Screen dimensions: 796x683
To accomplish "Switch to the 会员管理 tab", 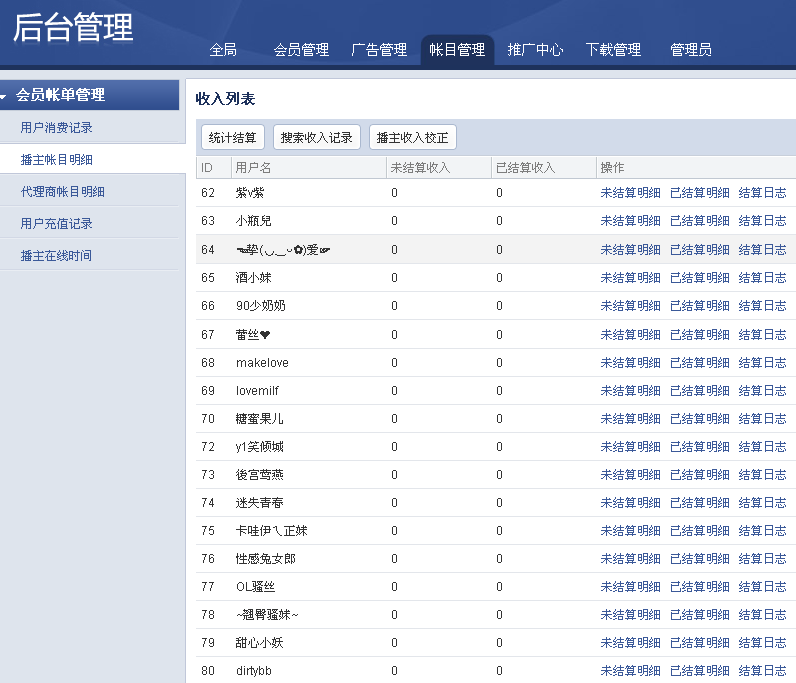I will pos(301,50).
